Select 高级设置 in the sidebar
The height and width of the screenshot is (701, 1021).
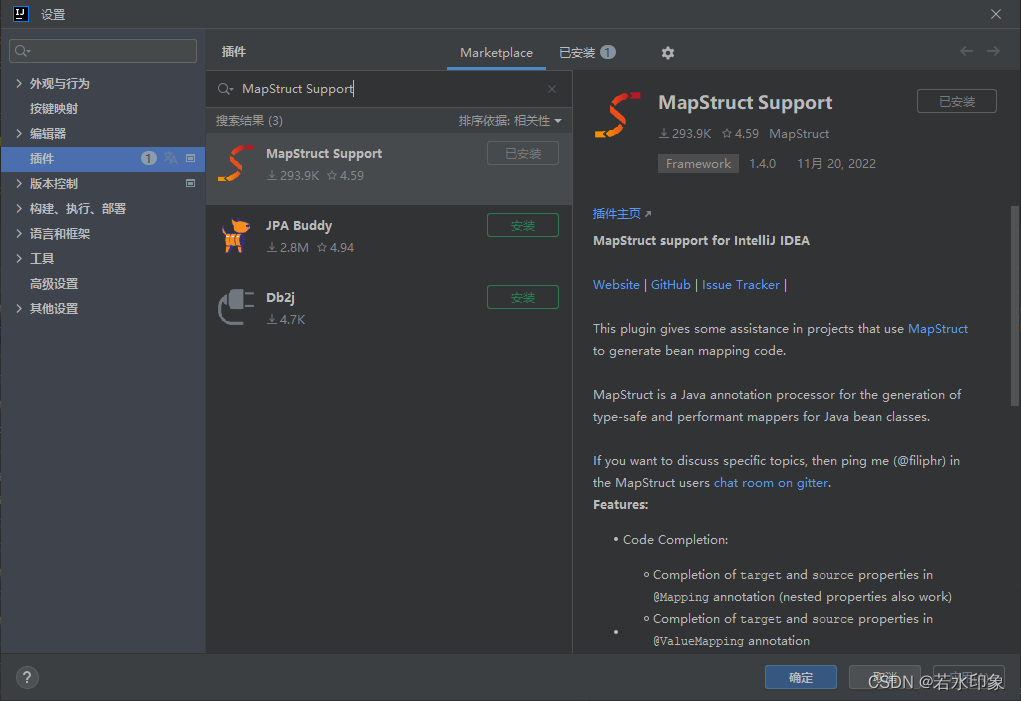tap(53, 283)
